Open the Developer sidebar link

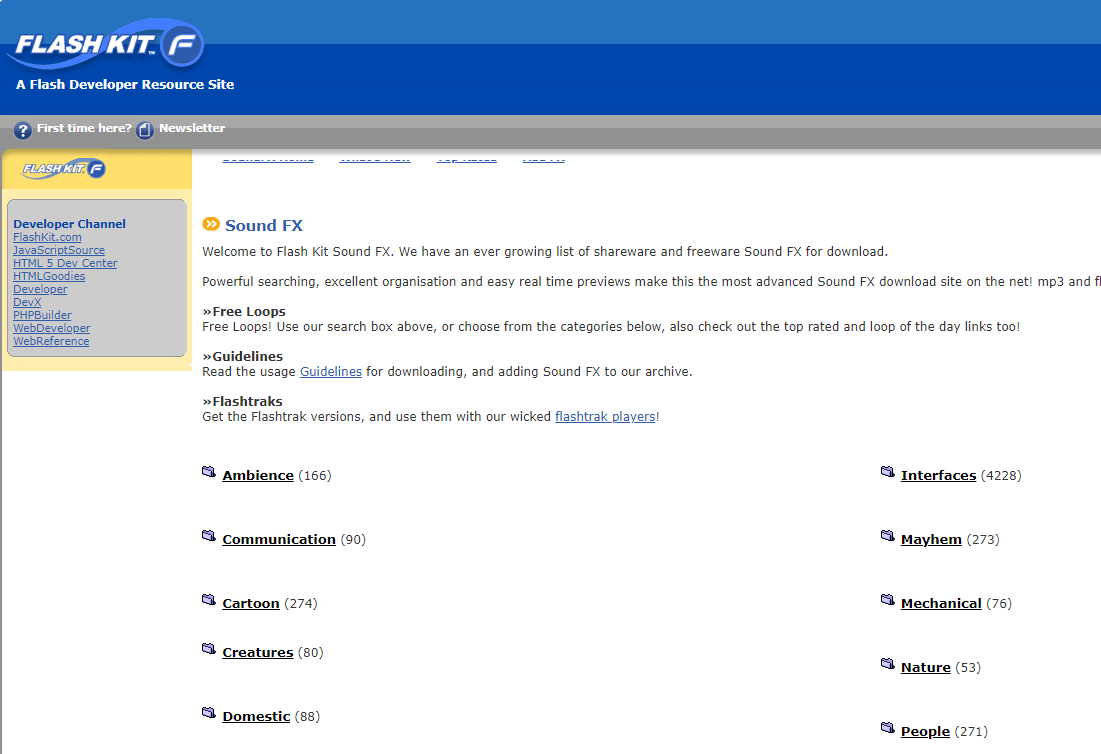tap(40, 289)
